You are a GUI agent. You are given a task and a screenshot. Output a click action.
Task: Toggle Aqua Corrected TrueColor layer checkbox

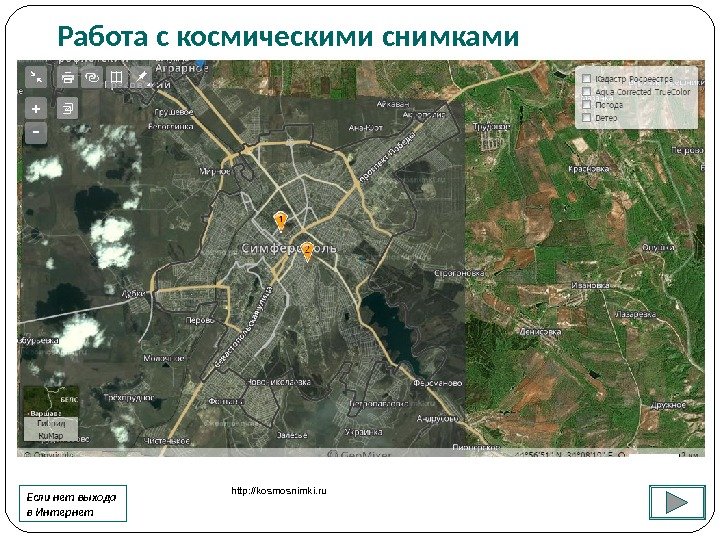[586, 92]
